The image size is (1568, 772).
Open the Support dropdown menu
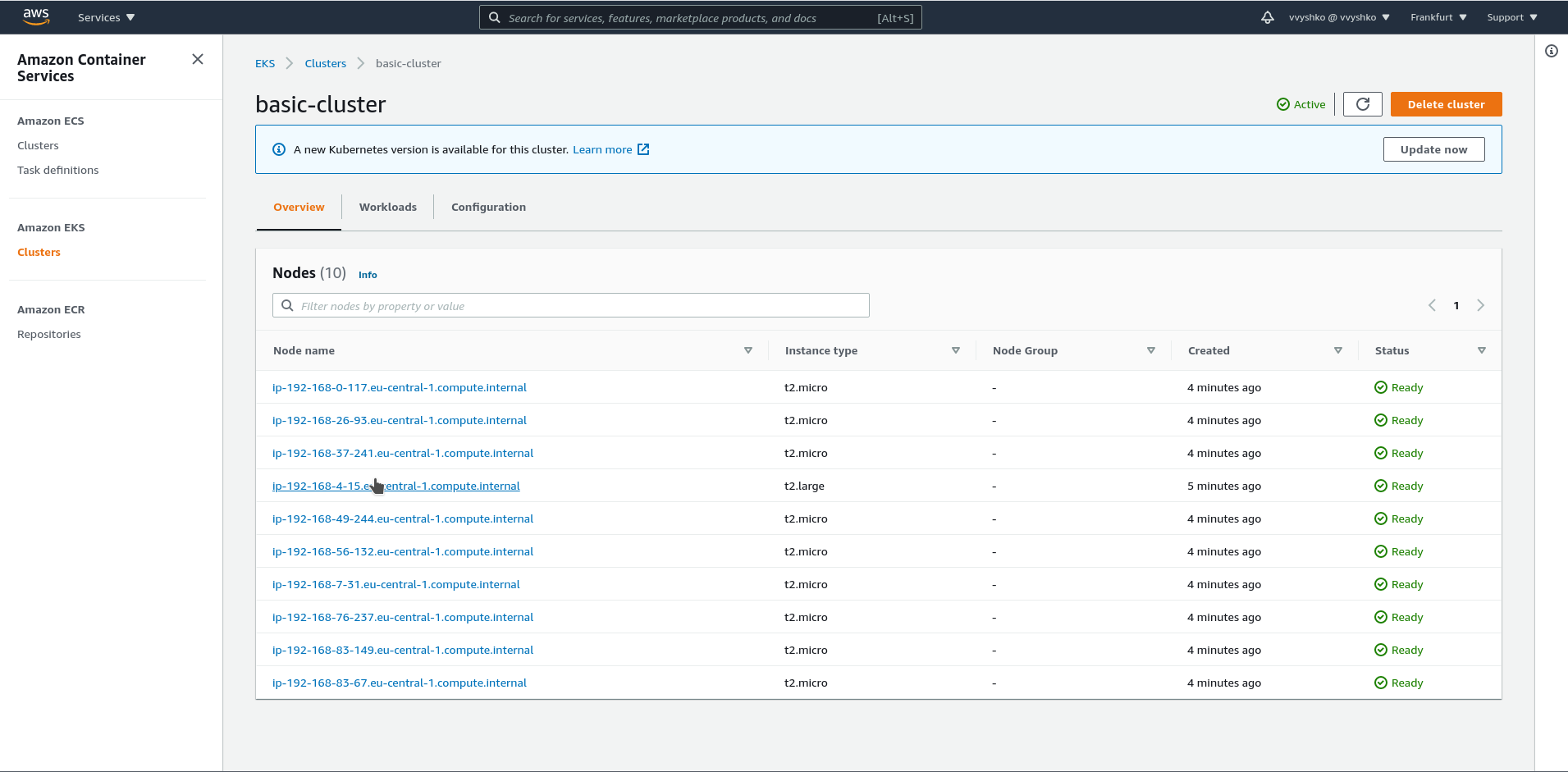click(x=1512, y=17)
